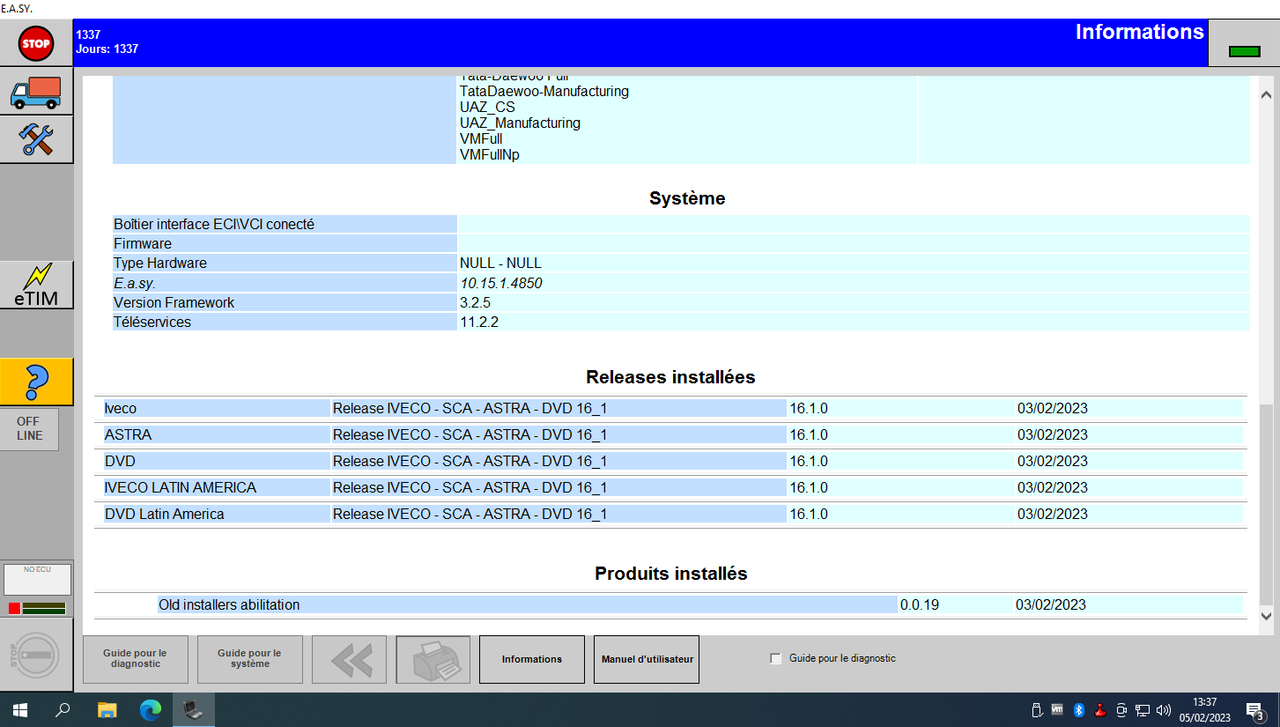Open Guide pour le système button
1280x727 pixels.
(250, 659)
